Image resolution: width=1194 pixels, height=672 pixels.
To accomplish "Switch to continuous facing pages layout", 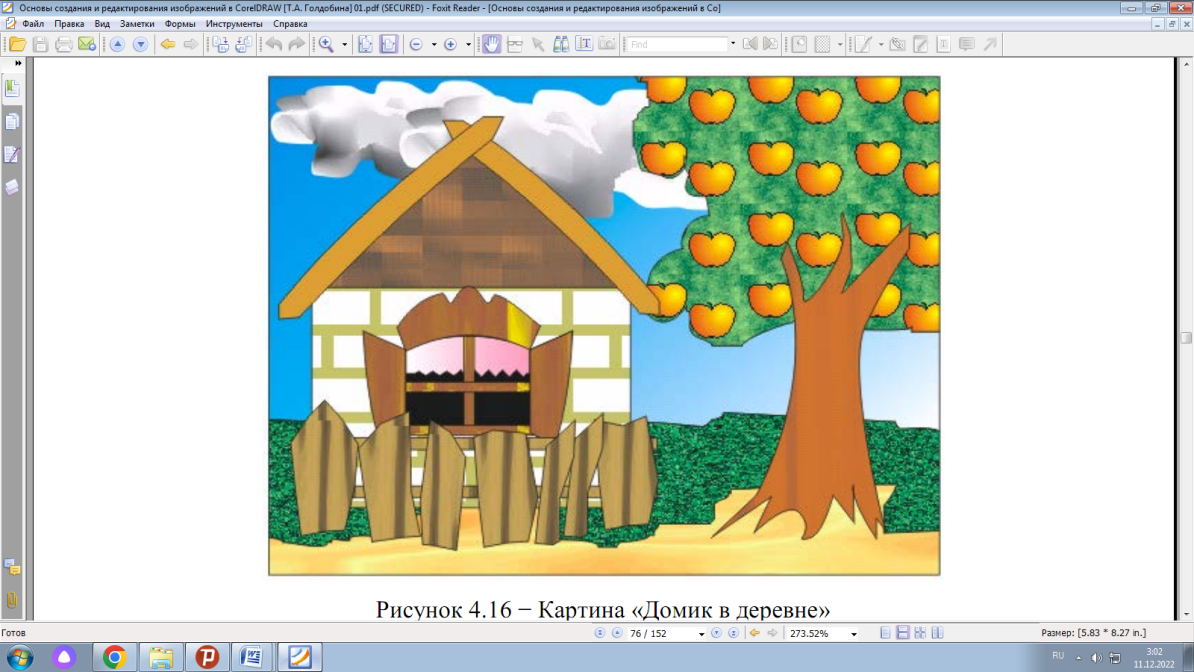I will [x=921, y=633].
